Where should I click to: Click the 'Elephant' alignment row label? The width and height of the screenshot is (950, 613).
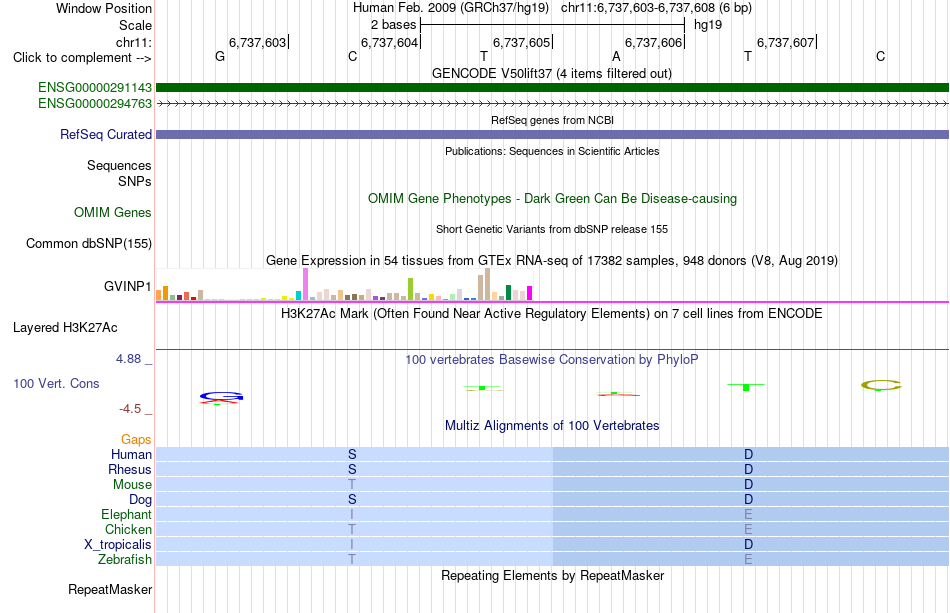(x=127, y=514)
